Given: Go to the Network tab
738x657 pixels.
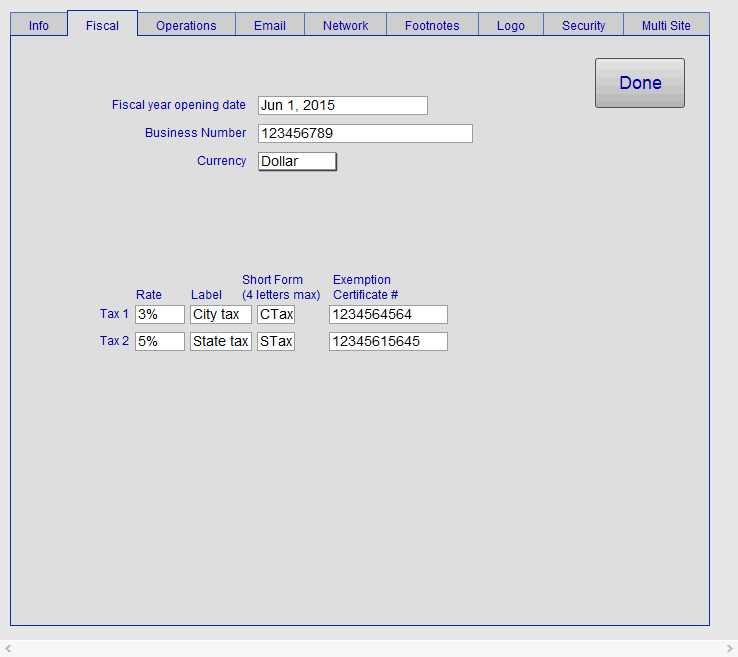Looking at the screenshot, I should pos(345,25).
